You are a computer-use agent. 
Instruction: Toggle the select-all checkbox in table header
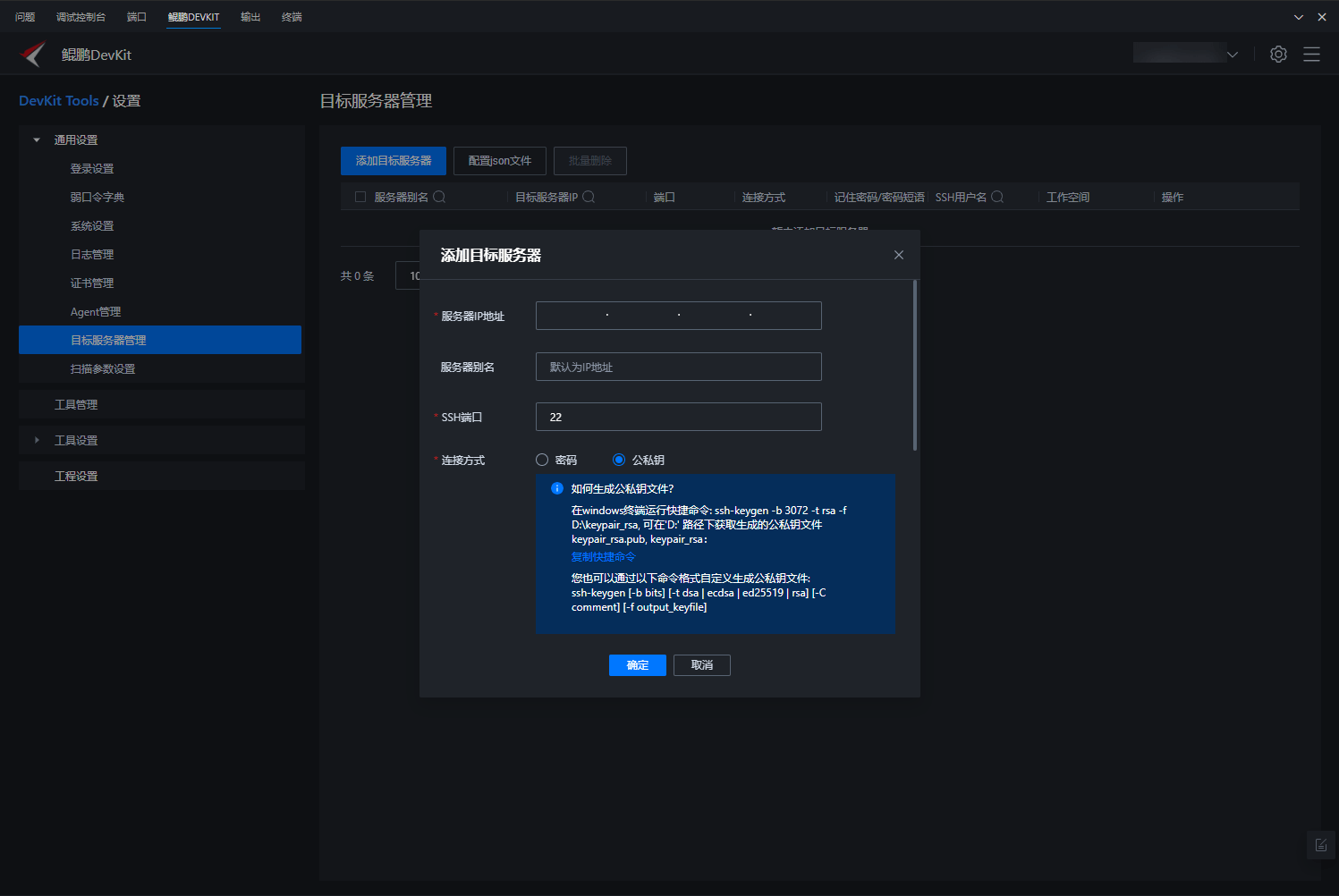360,197
